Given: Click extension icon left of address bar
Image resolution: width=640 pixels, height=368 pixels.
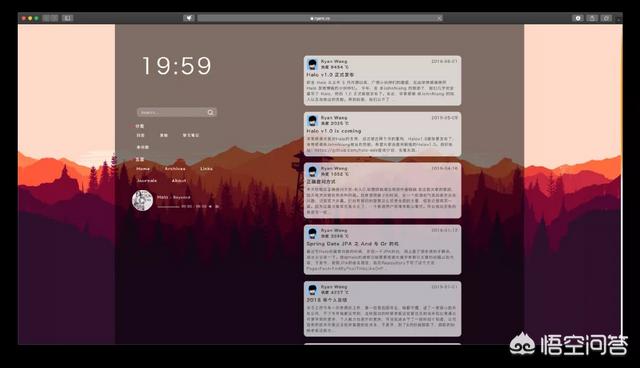Looking at the screenshot, I should (x=189, y=18).
